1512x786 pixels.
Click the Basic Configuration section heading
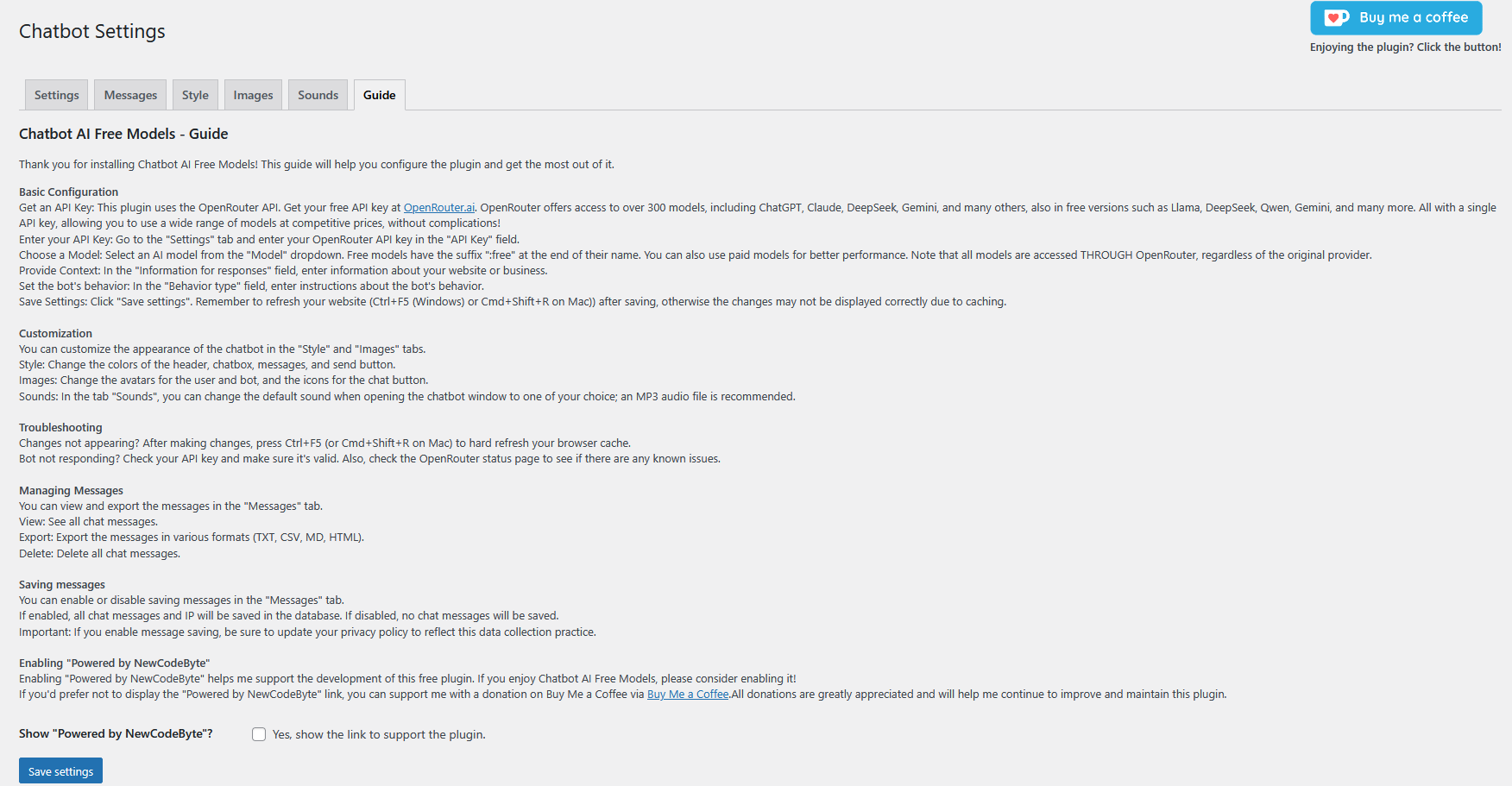pyautogui.click(x=68, y=192)
